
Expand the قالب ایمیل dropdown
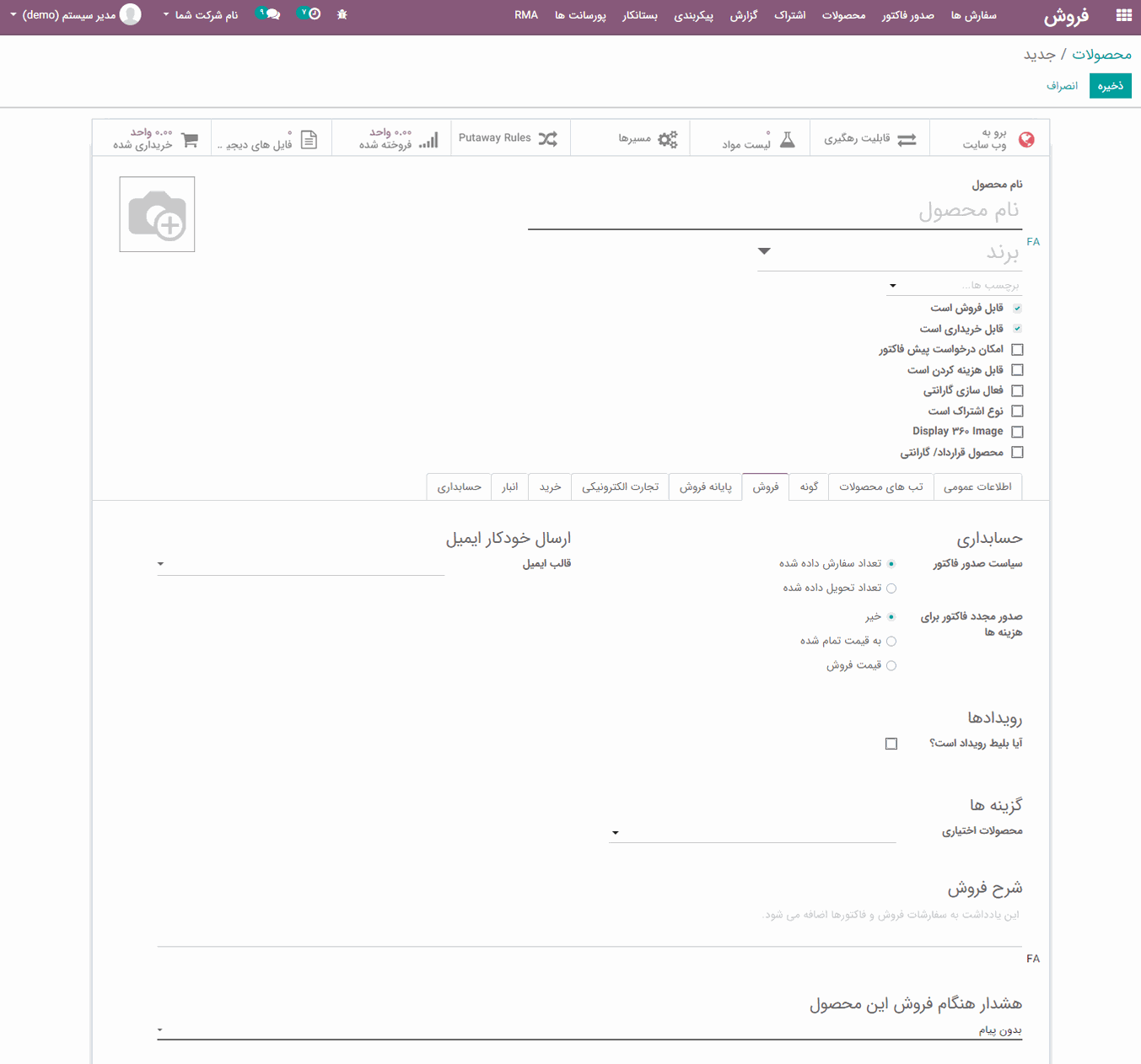[160, 563]
